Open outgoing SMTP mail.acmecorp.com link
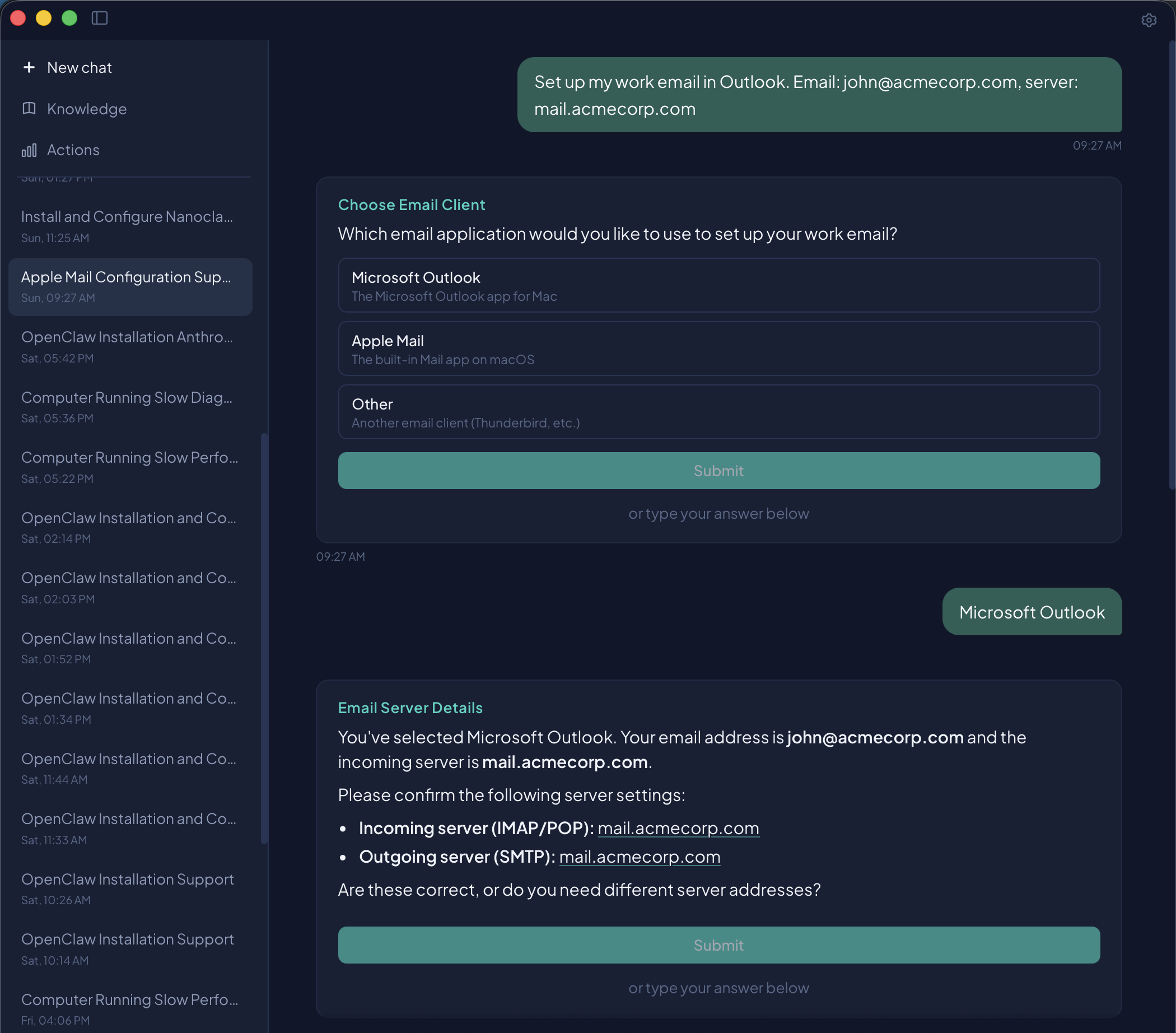The image size is (1176, 1033). pyautogui.click(x=639, y=857)
